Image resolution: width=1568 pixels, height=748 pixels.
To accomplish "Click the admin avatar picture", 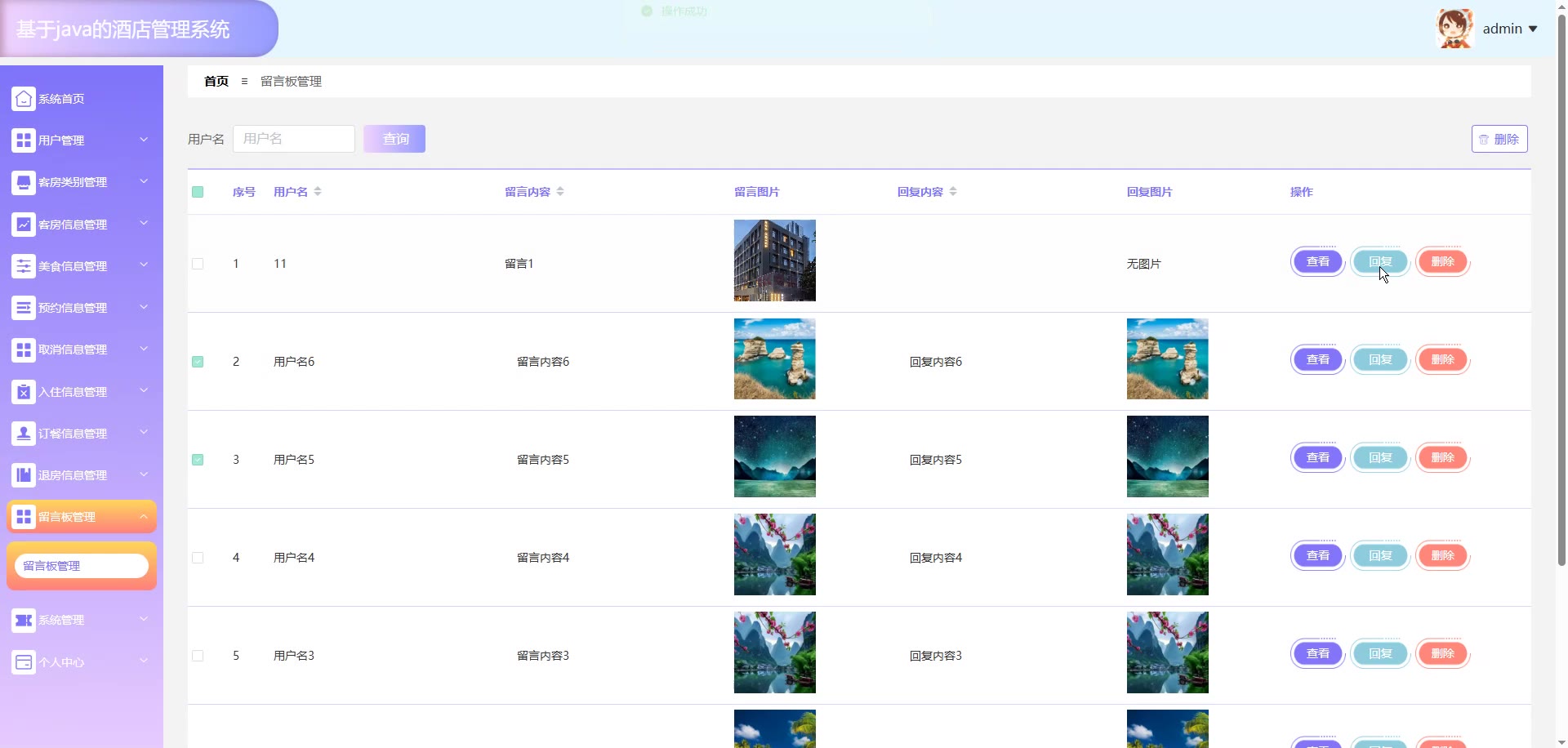I will click(x=1454, y=29).
